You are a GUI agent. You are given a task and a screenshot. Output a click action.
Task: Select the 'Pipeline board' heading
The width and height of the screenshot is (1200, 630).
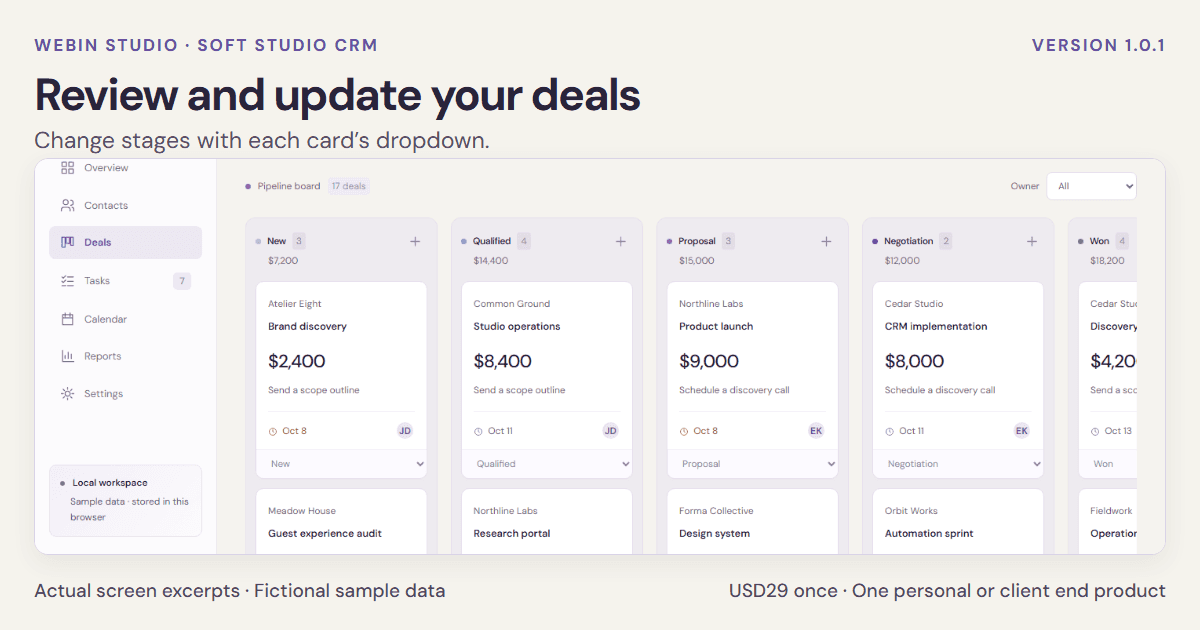point(289,186)
